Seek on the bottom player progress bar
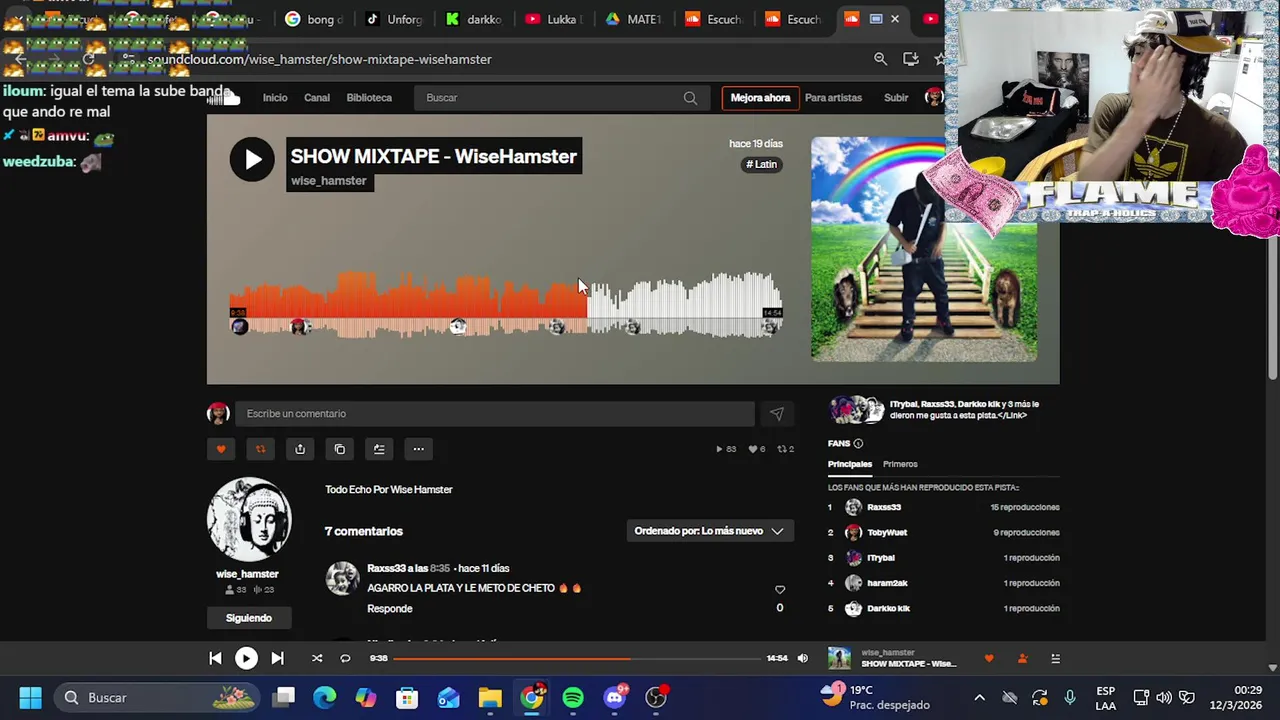This screenshot has width=1280, height=720. pyautogui.click(x=577, y=658)
